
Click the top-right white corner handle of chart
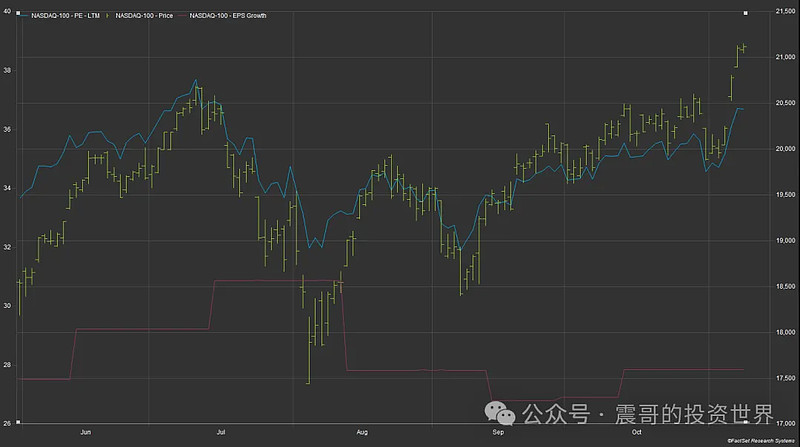(745, 13)
